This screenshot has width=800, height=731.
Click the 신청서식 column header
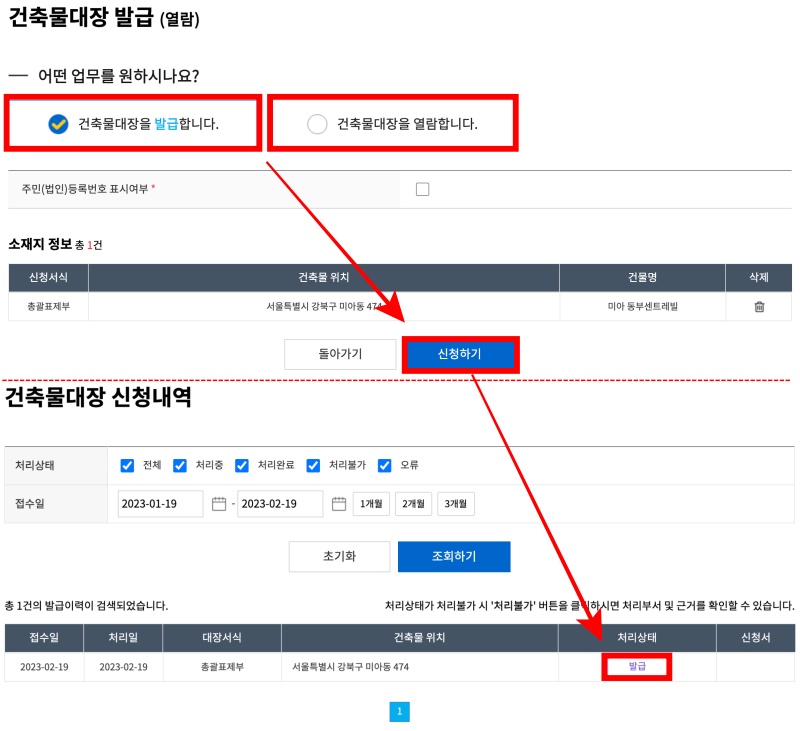point(48,278)
